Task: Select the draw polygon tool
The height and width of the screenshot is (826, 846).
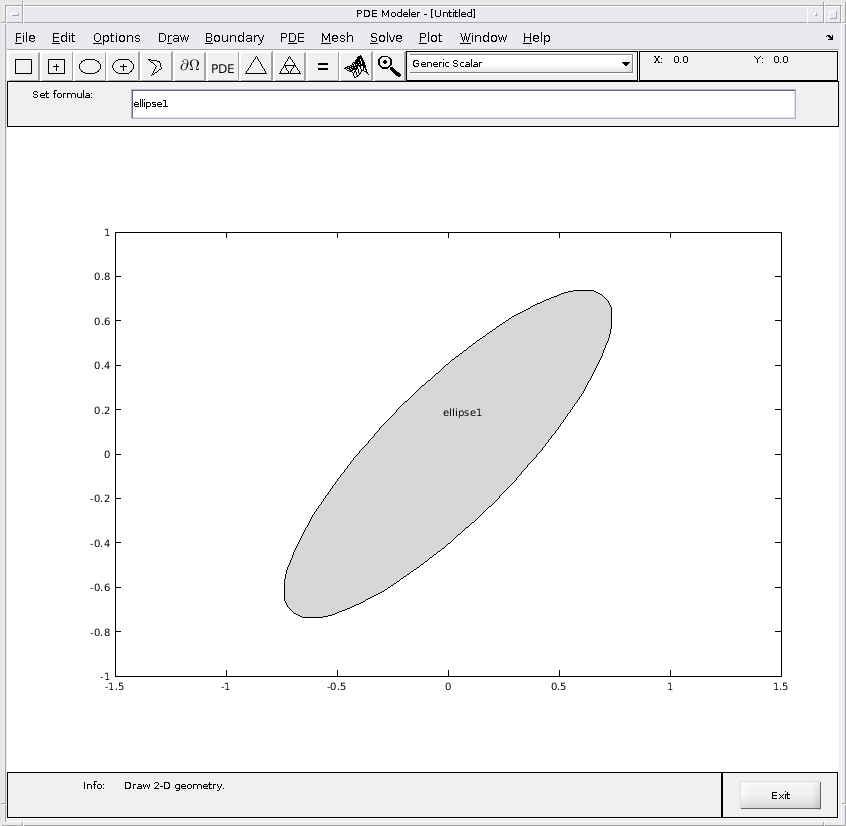Action: pyautogui.click(x=156, y=66)
